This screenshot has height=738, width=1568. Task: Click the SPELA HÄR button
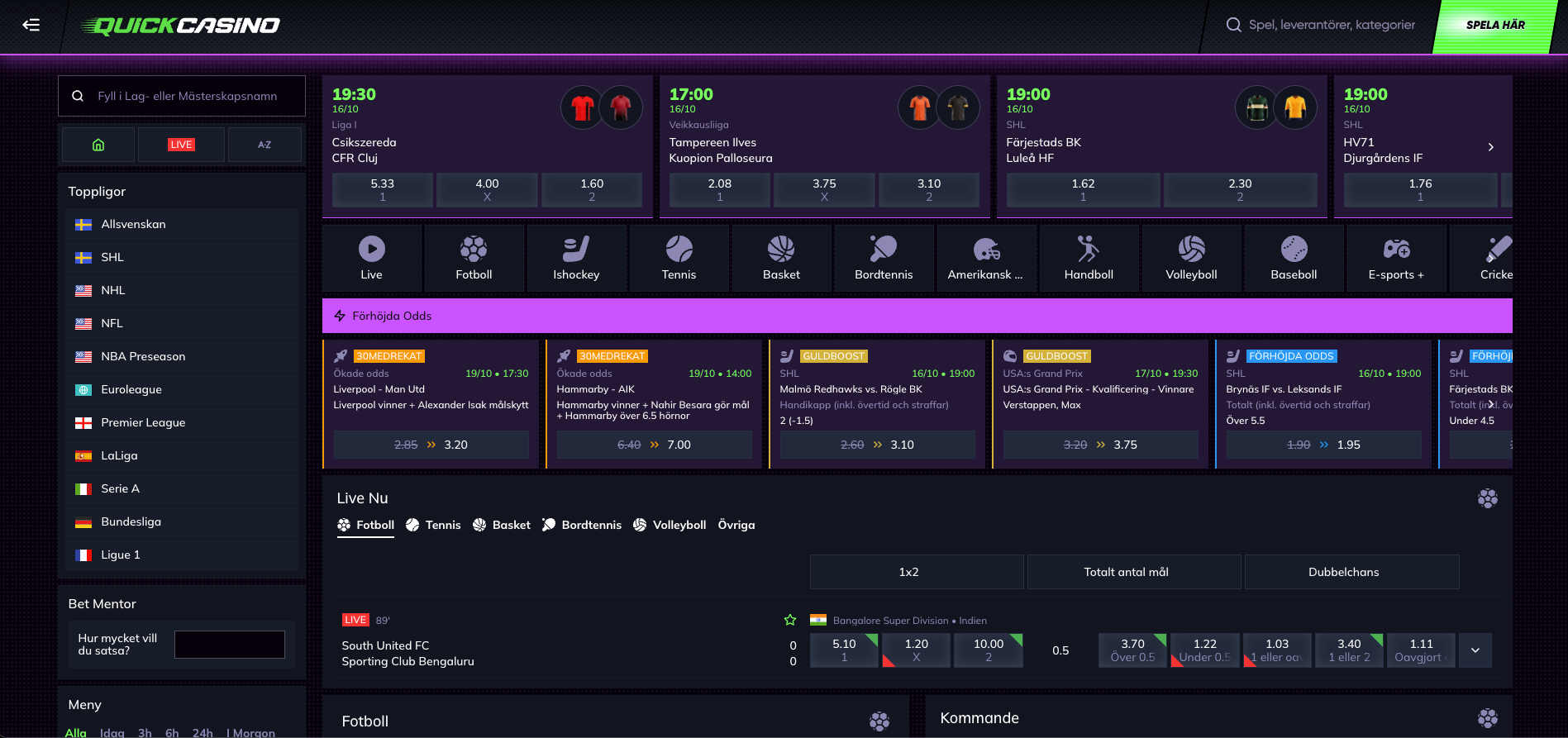point(1494,25)
